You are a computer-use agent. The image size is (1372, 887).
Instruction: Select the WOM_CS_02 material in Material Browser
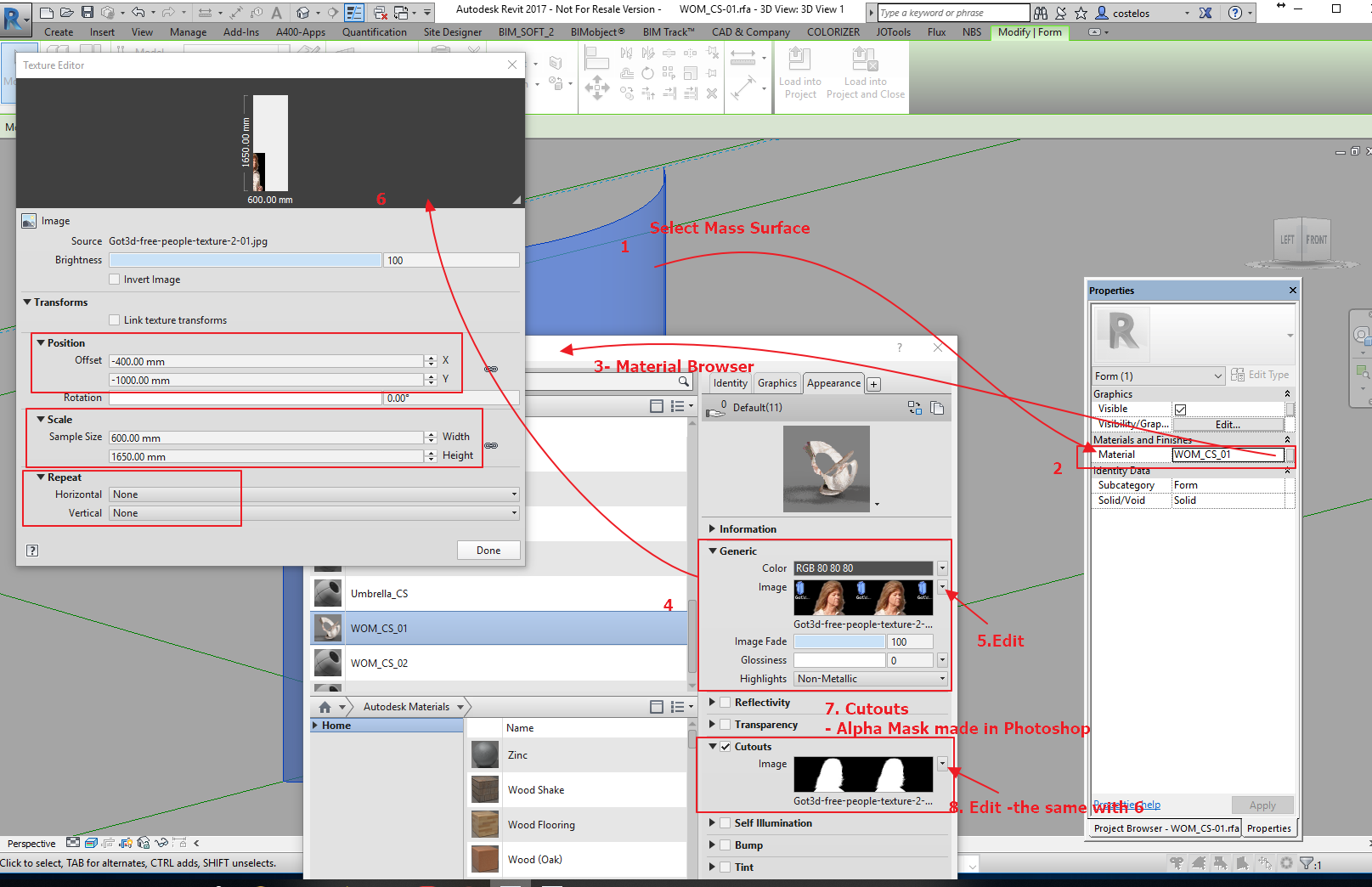pos(380,663)
